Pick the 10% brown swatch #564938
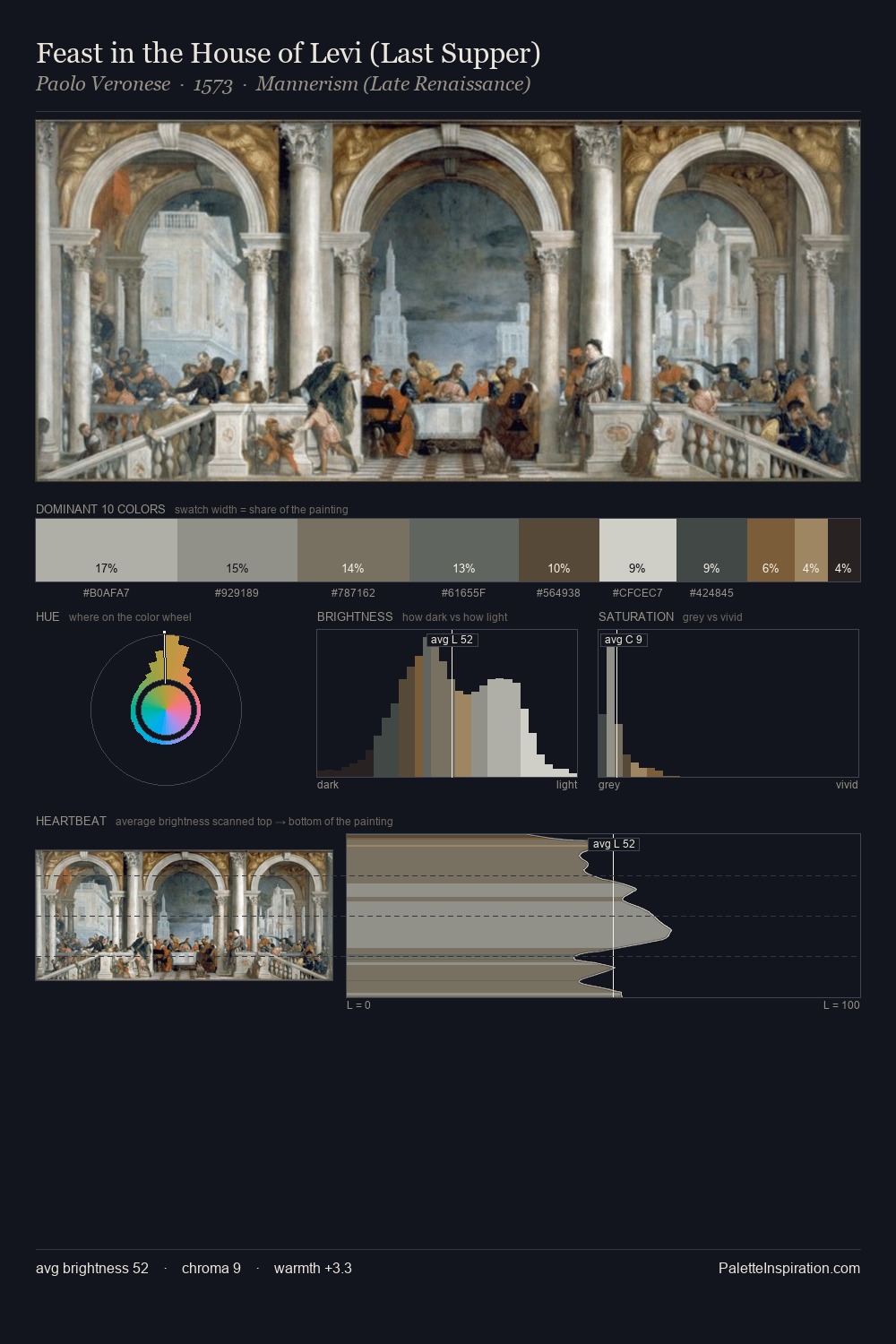This screenshot has height=1344, width=896. (559, 550)
